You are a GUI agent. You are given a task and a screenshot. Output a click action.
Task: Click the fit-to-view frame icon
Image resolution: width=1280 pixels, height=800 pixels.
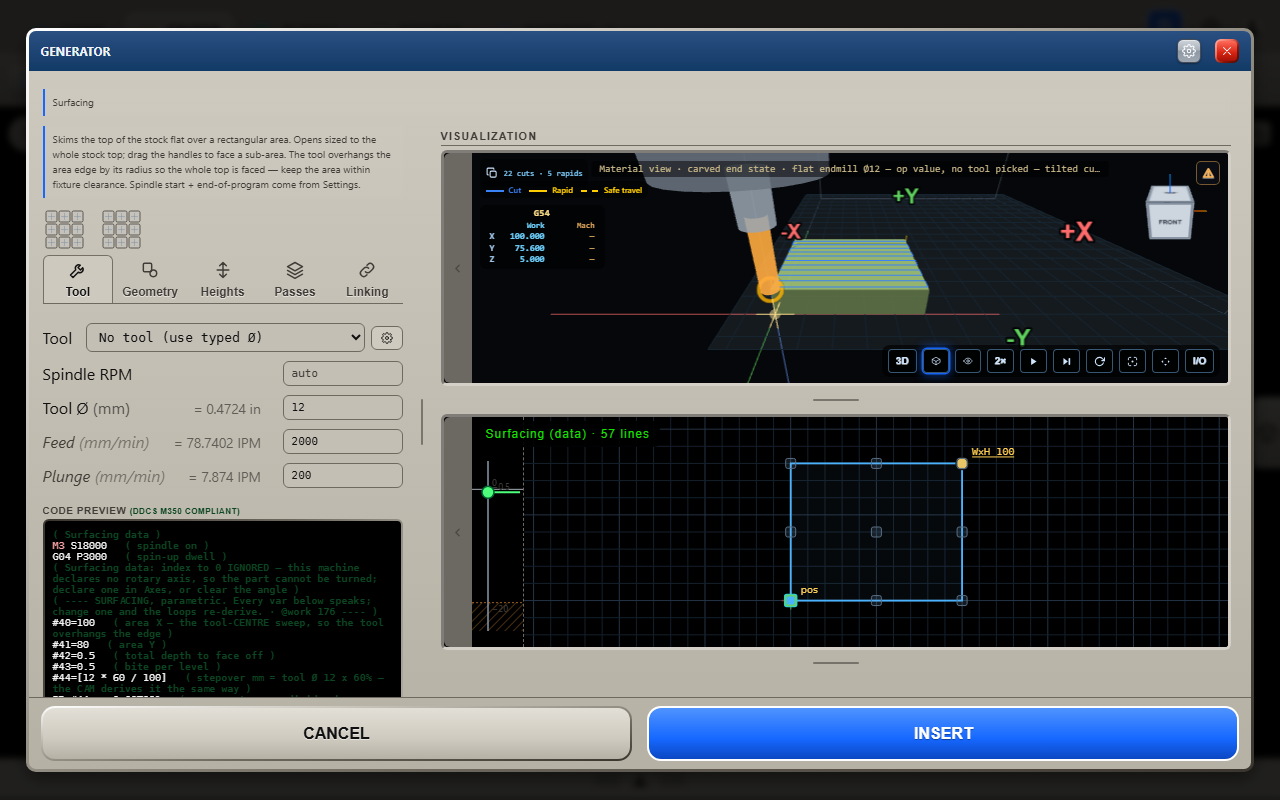[1133, 361]
